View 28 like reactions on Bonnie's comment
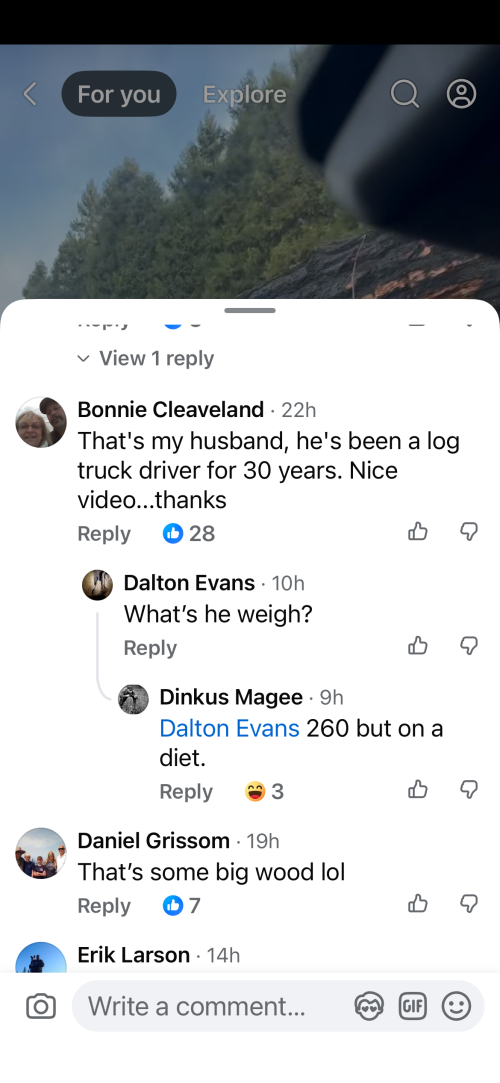 pyautogui.click(x=189, y=533)
